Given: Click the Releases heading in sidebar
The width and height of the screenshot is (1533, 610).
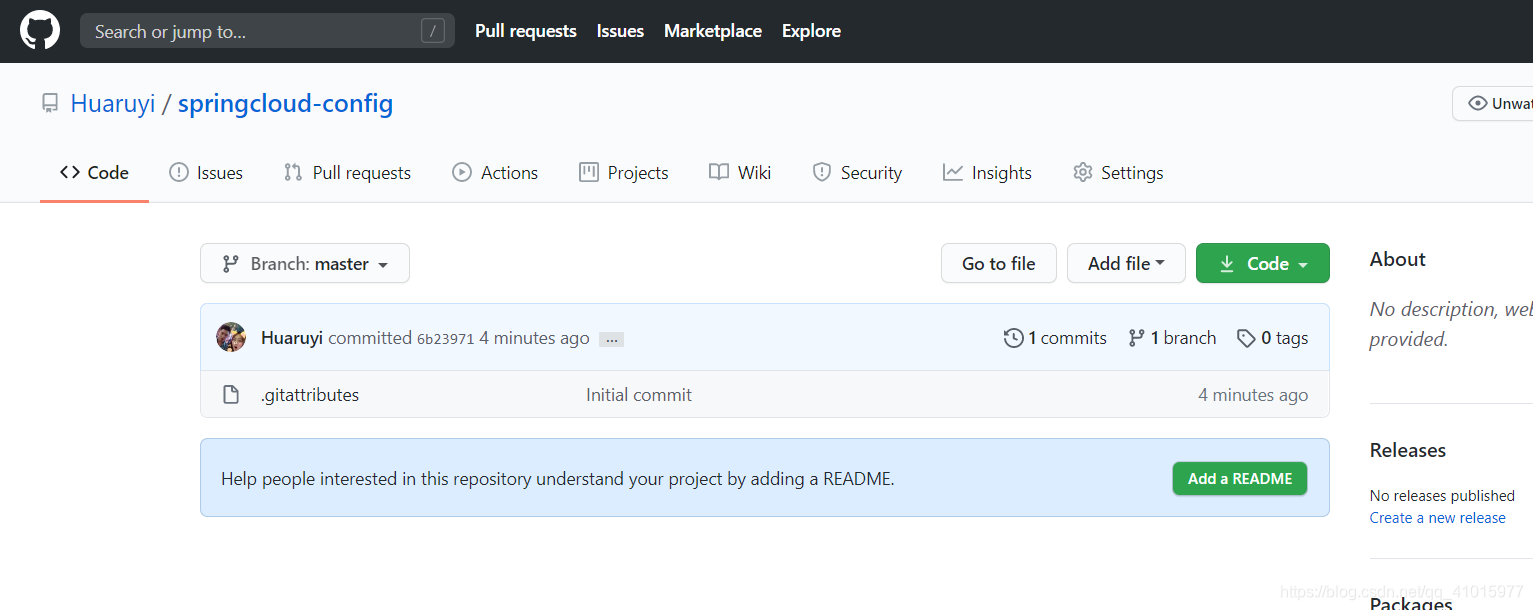Looking at the screenshot, I should tap(1408, 450).
